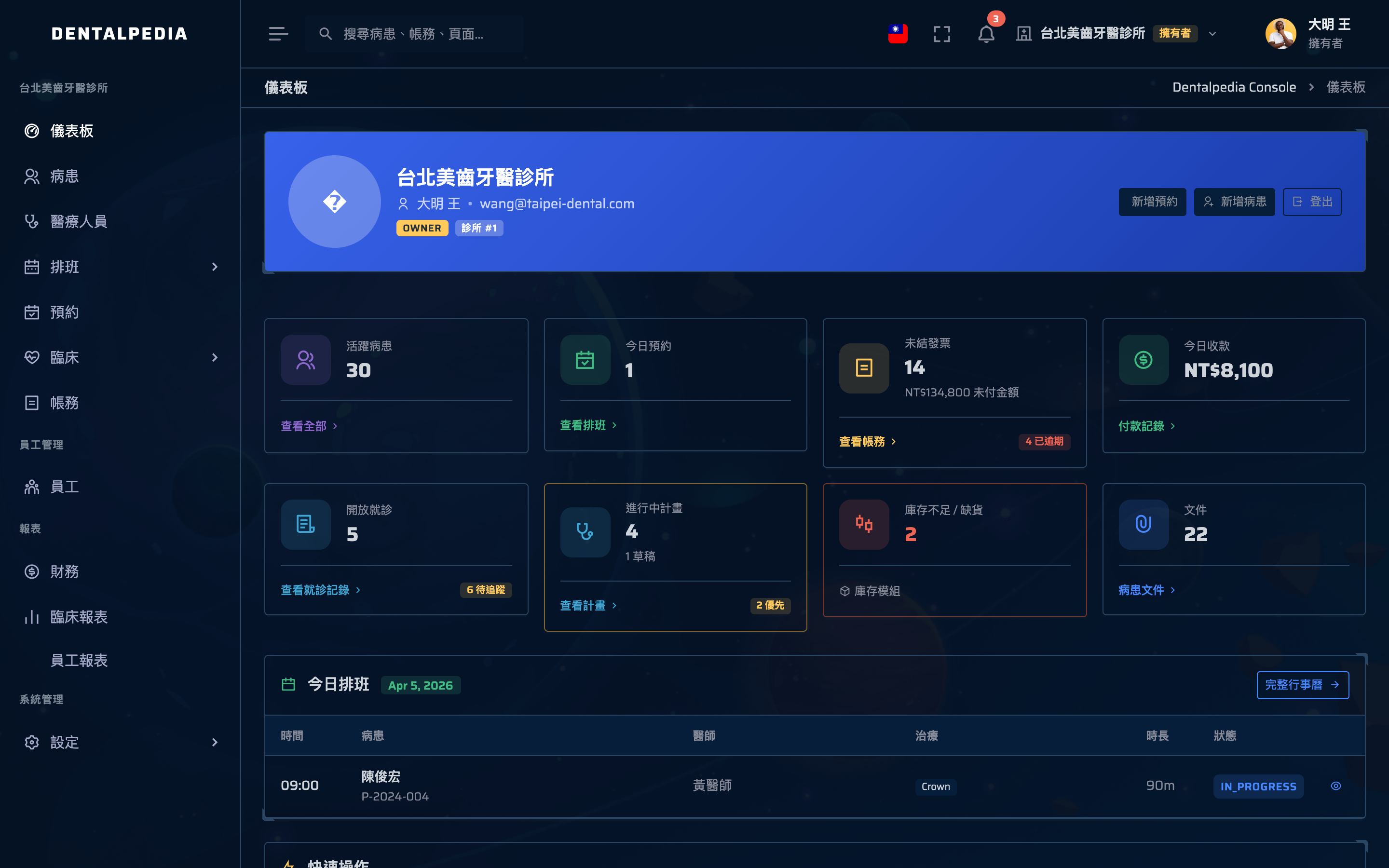This screenshot has height=868, width=1389.
Task: Click the unpaid invoices icon tile
Action: [x=864, y=368]
